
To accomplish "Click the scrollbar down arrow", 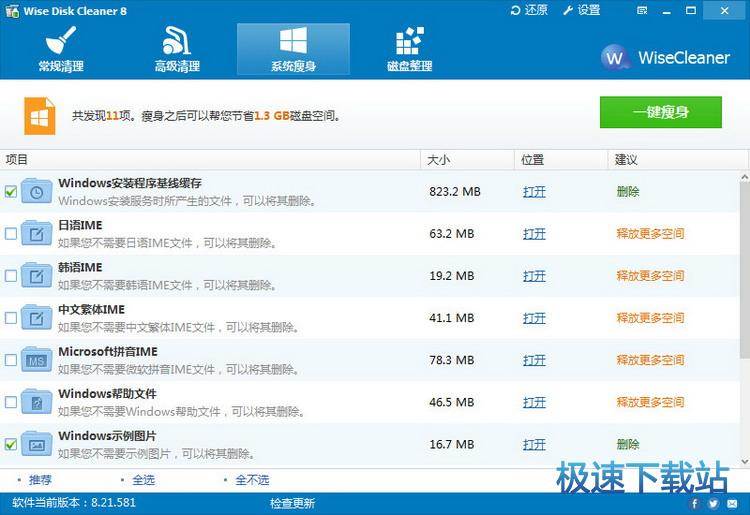I will 745,462.
